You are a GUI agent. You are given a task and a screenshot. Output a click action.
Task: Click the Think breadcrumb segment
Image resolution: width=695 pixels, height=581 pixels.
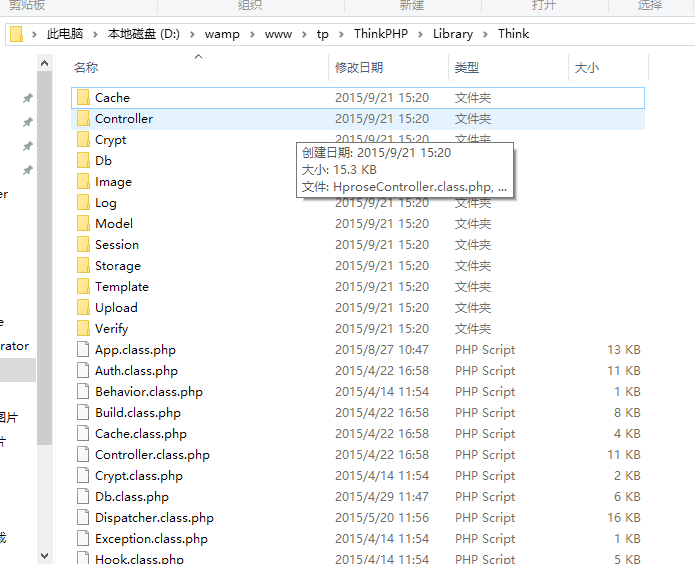pyautogui.click(x=513, y=34)
